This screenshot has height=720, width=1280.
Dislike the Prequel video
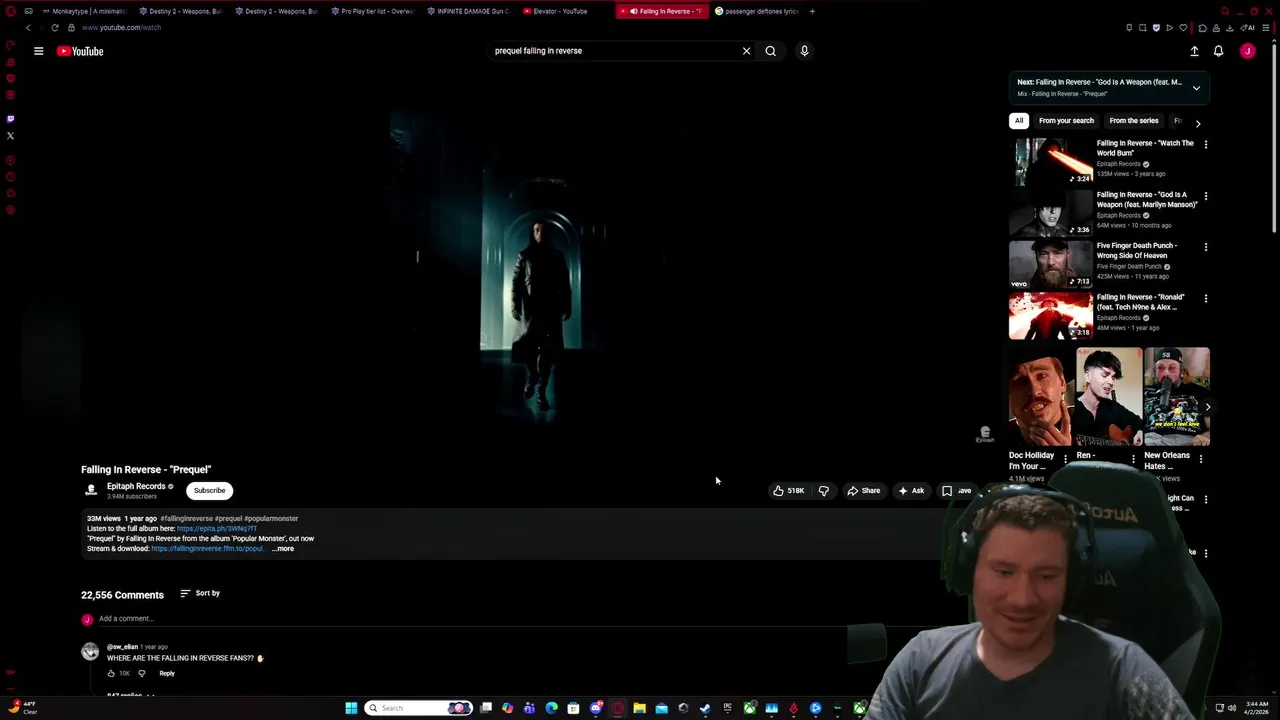824,491
